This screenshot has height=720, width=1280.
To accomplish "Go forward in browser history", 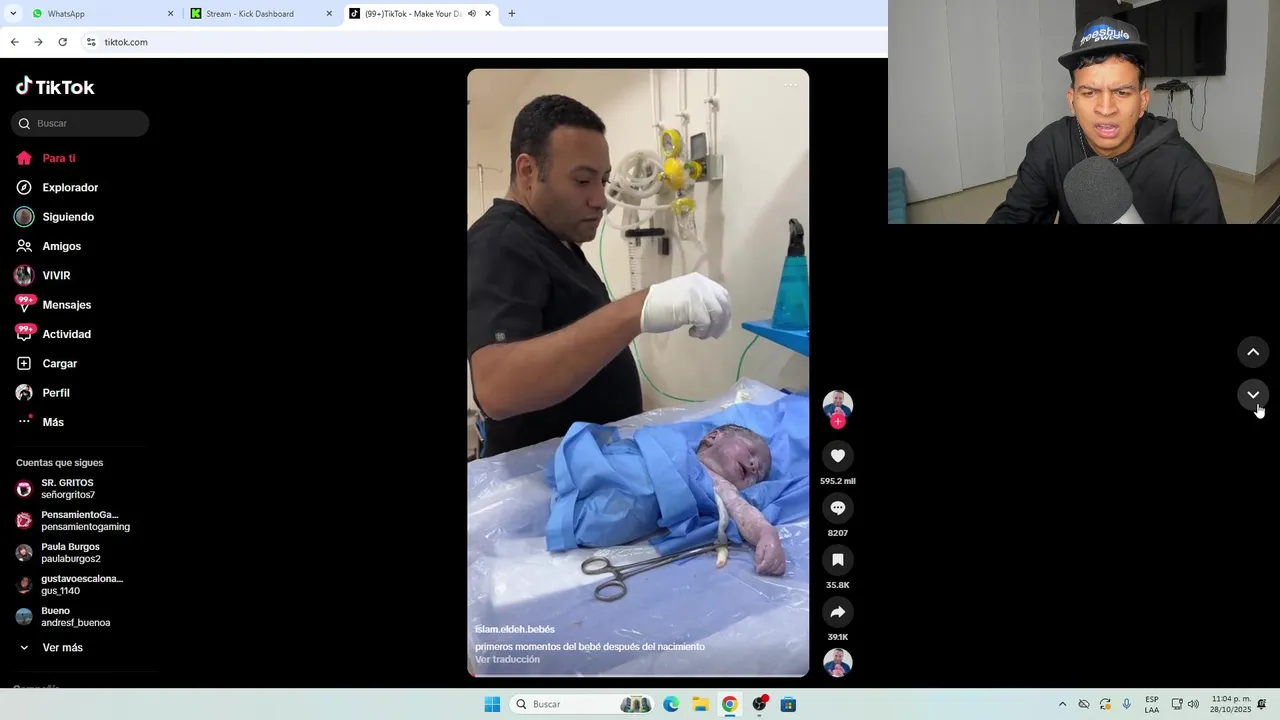I will click(x=38, y=42).
